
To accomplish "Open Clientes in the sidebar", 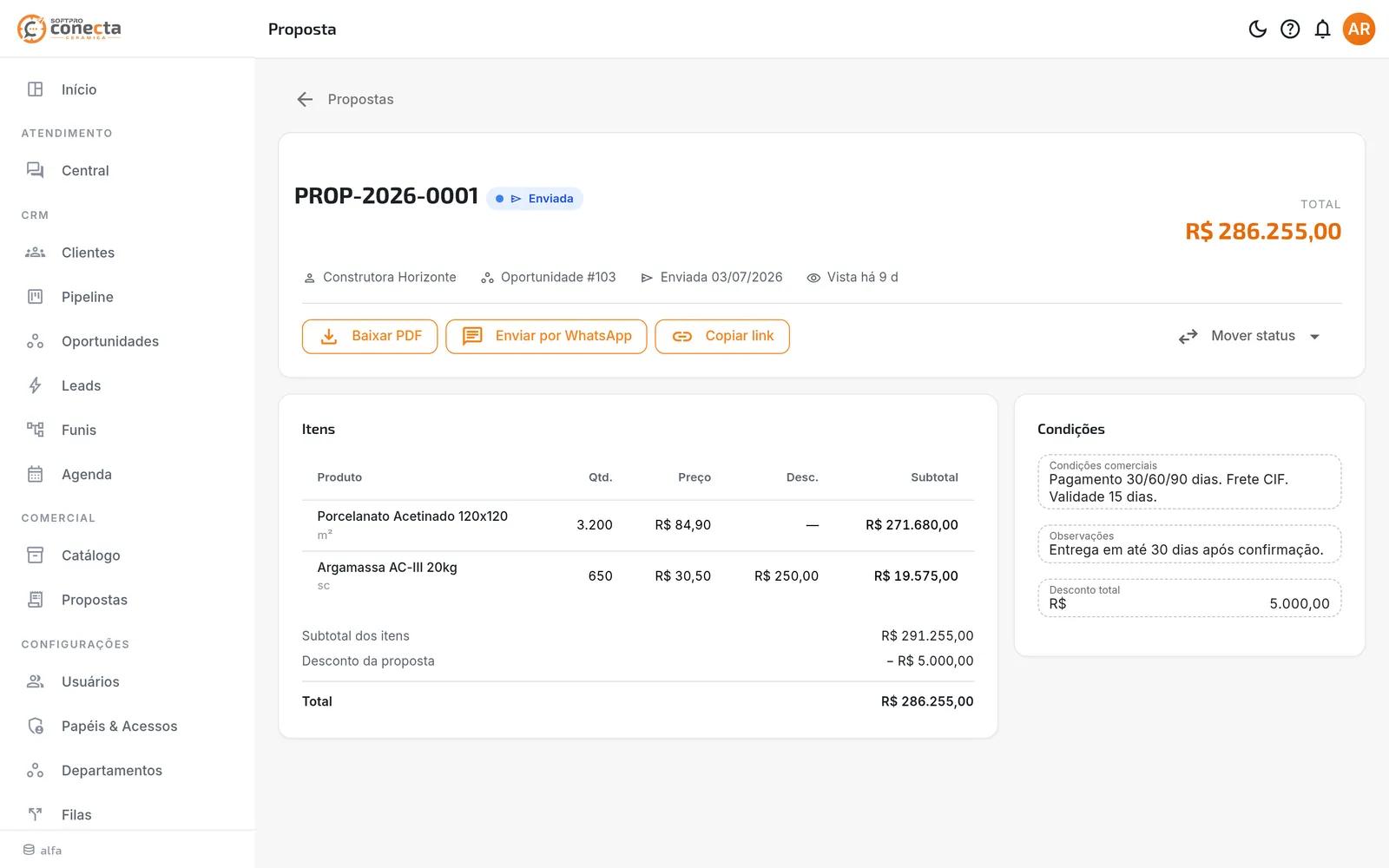I will point(128,253).
